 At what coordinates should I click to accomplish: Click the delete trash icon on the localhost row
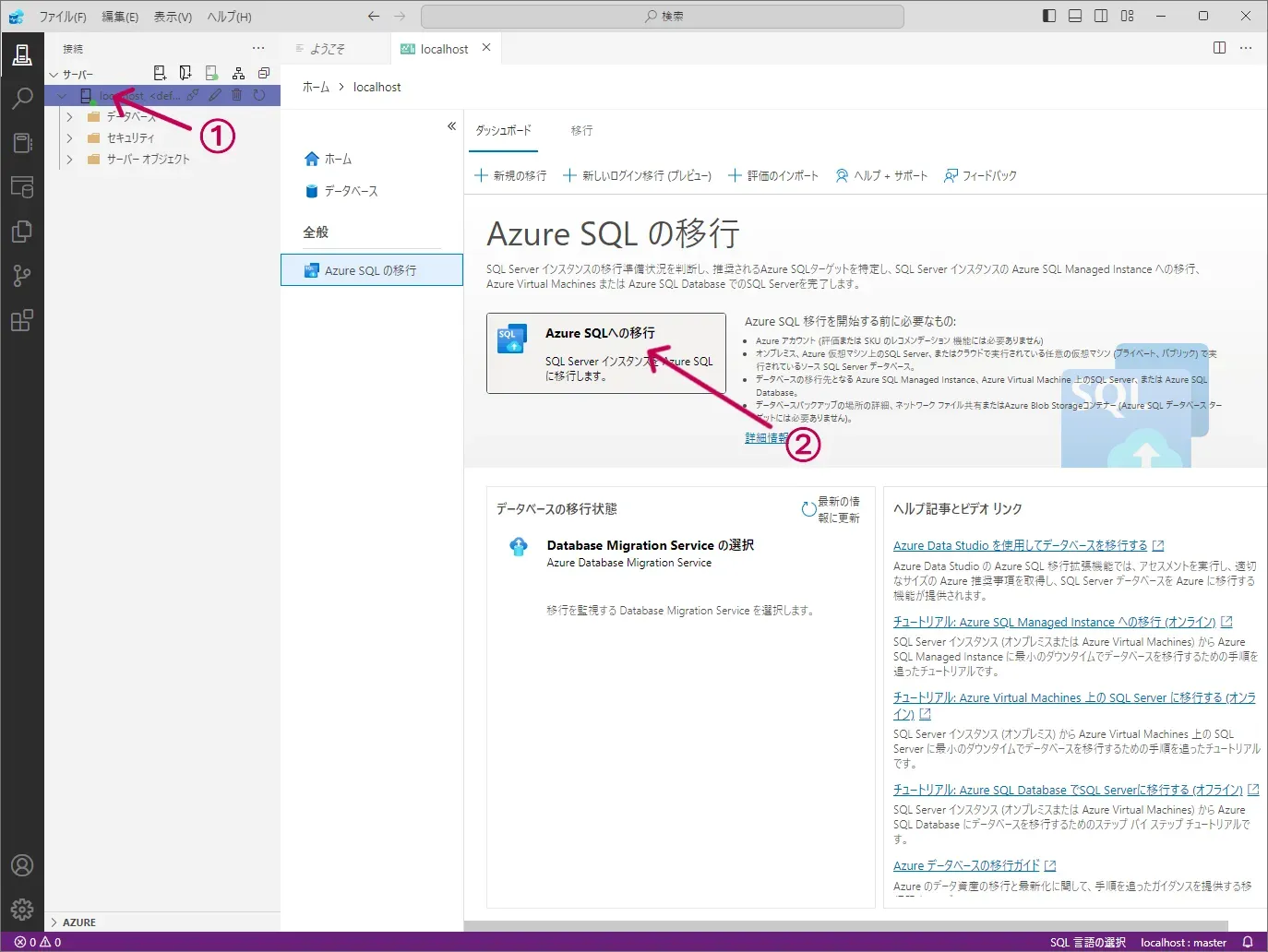click(237, 95)
